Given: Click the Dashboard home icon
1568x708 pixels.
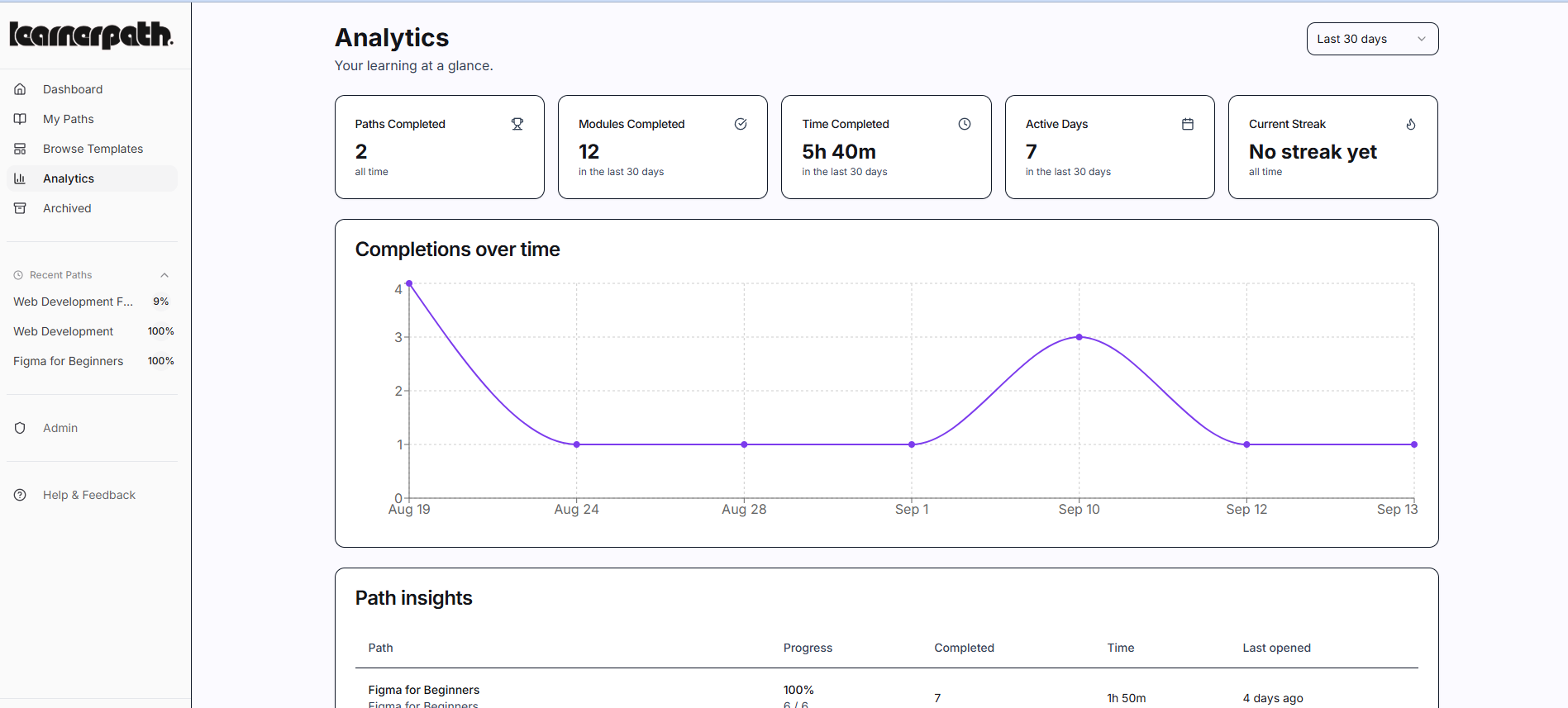Looking at the screenshot, I should [21, 89].
